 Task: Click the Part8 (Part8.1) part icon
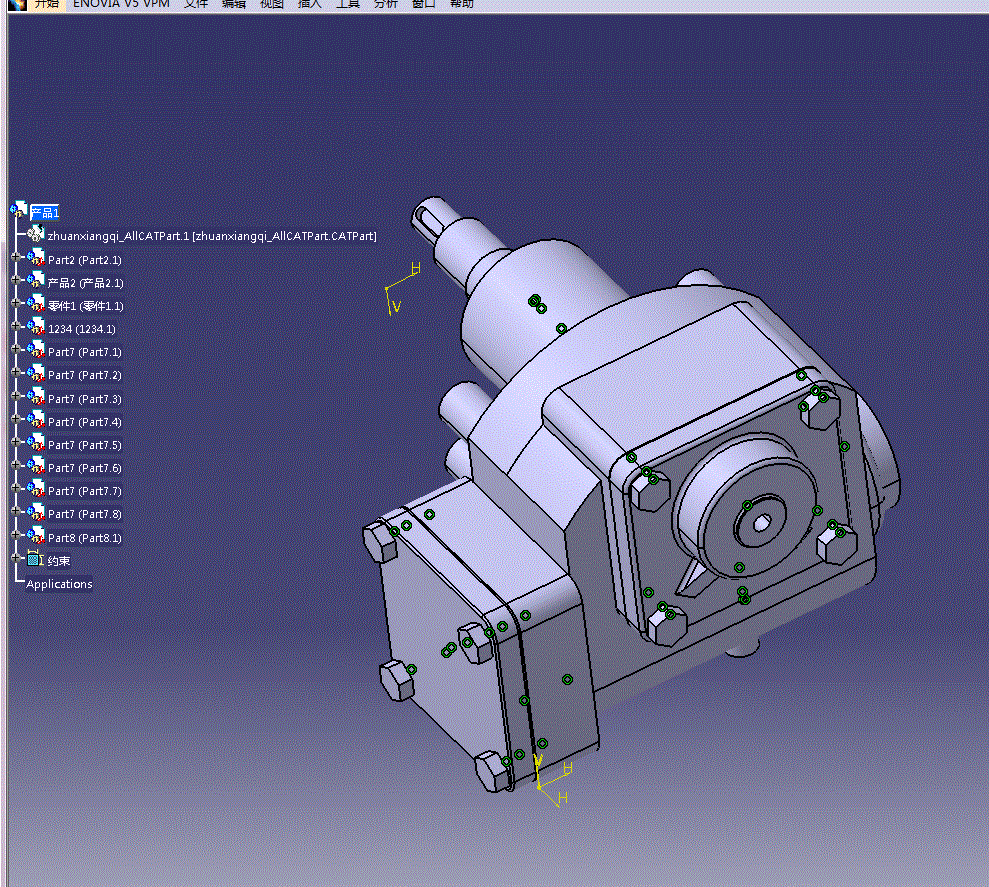(x=36, y=535)
